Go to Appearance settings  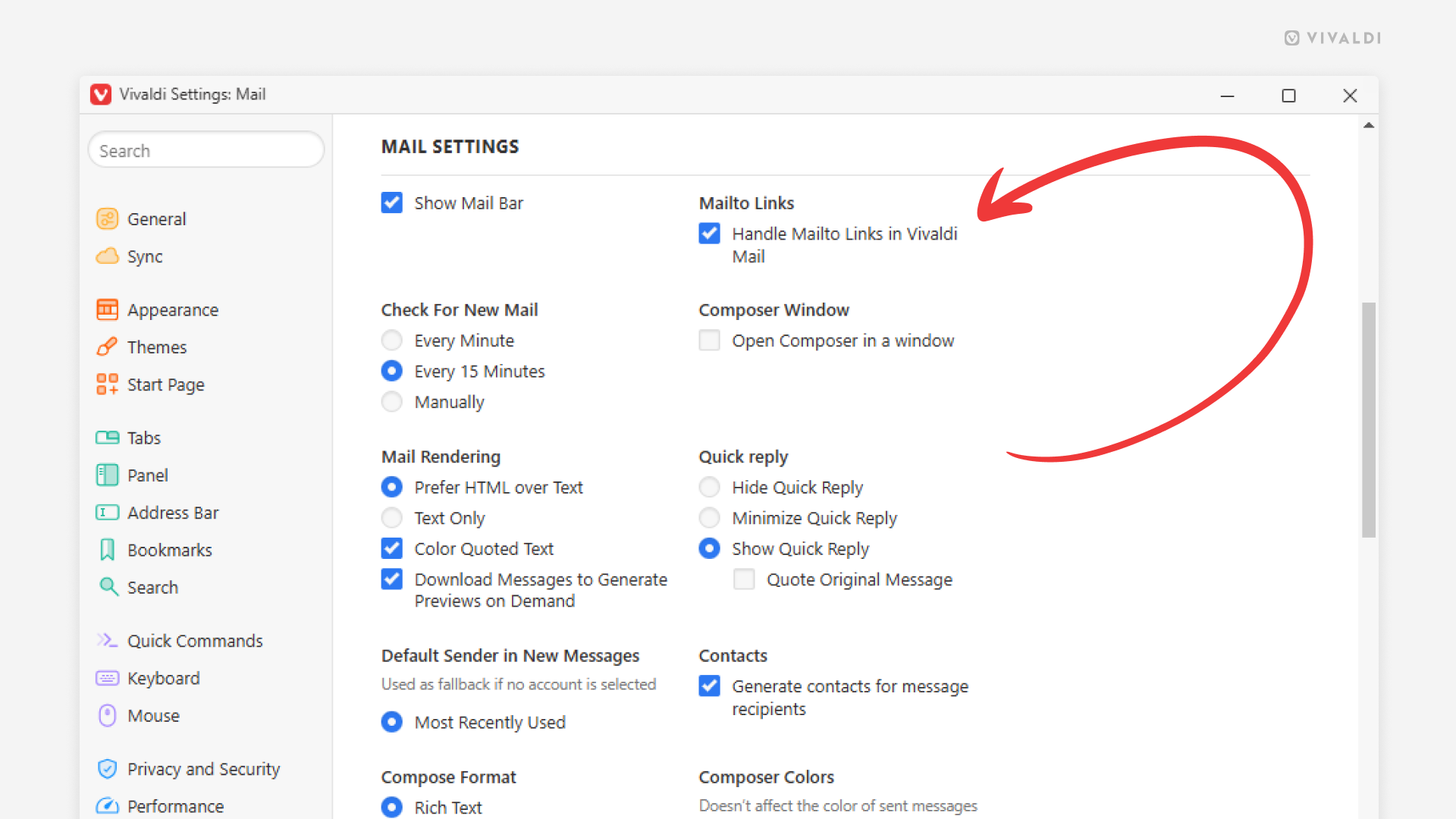point(173,309)
